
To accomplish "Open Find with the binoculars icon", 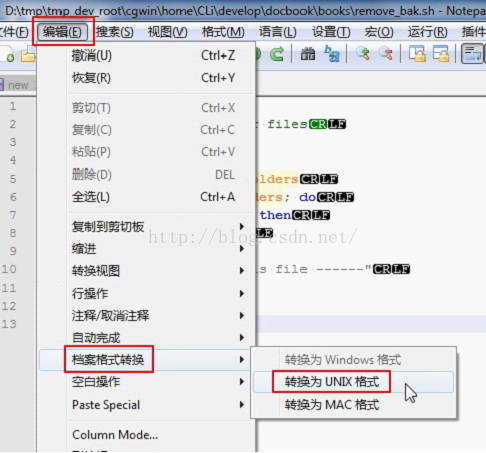I will coord(308,54).
